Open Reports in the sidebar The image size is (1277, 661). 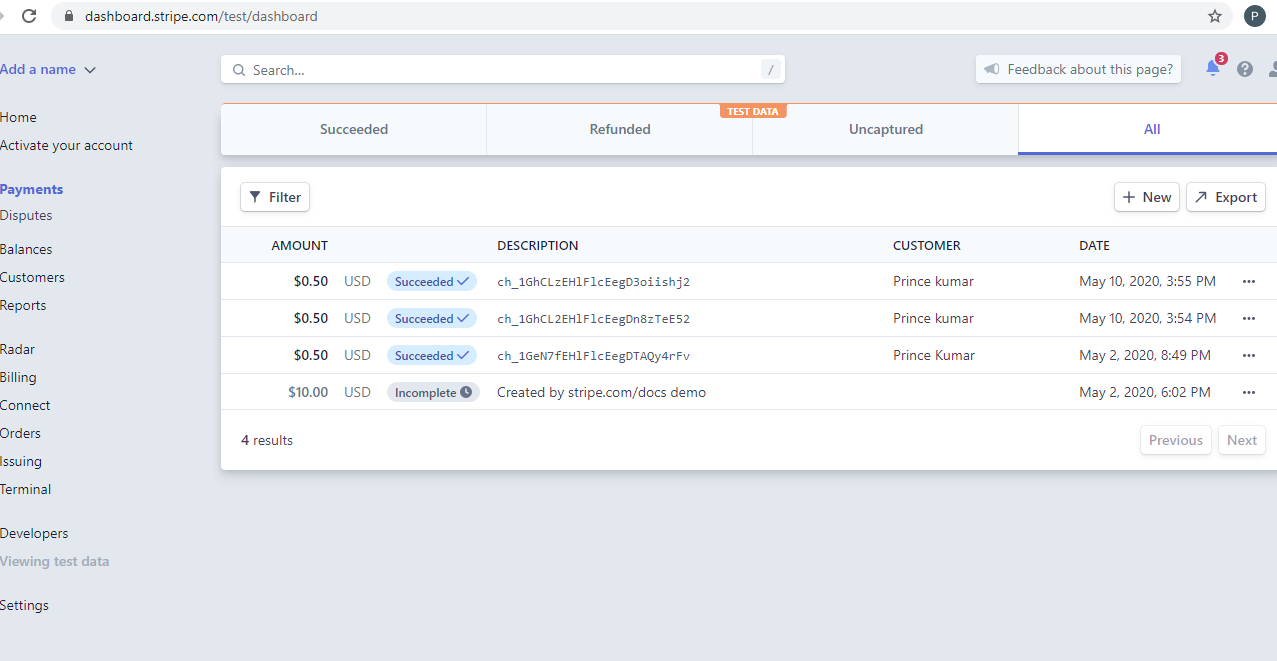tap(23, 305)
